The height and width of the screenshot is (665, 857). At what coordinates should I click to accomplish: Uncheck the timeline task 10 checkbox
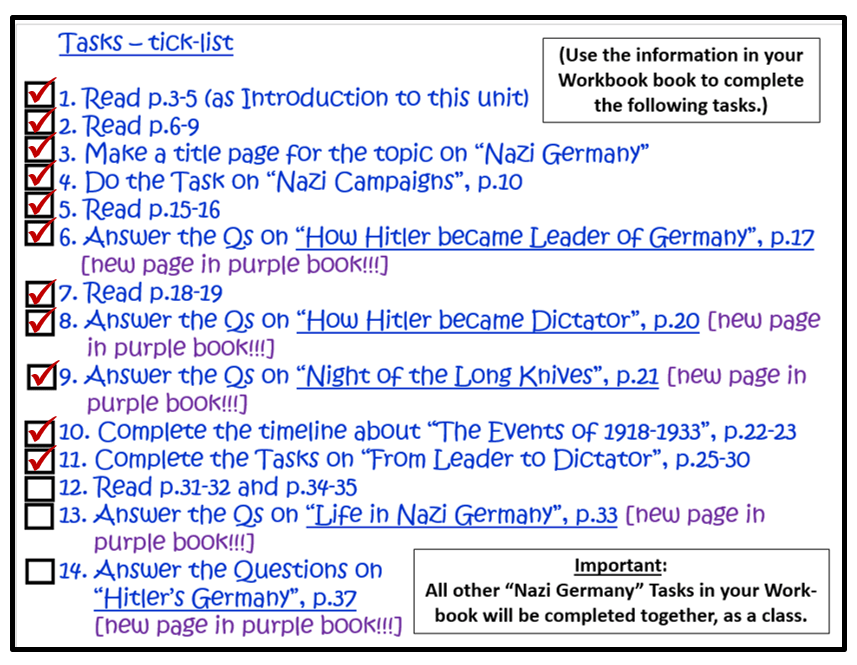click(40, 432)
